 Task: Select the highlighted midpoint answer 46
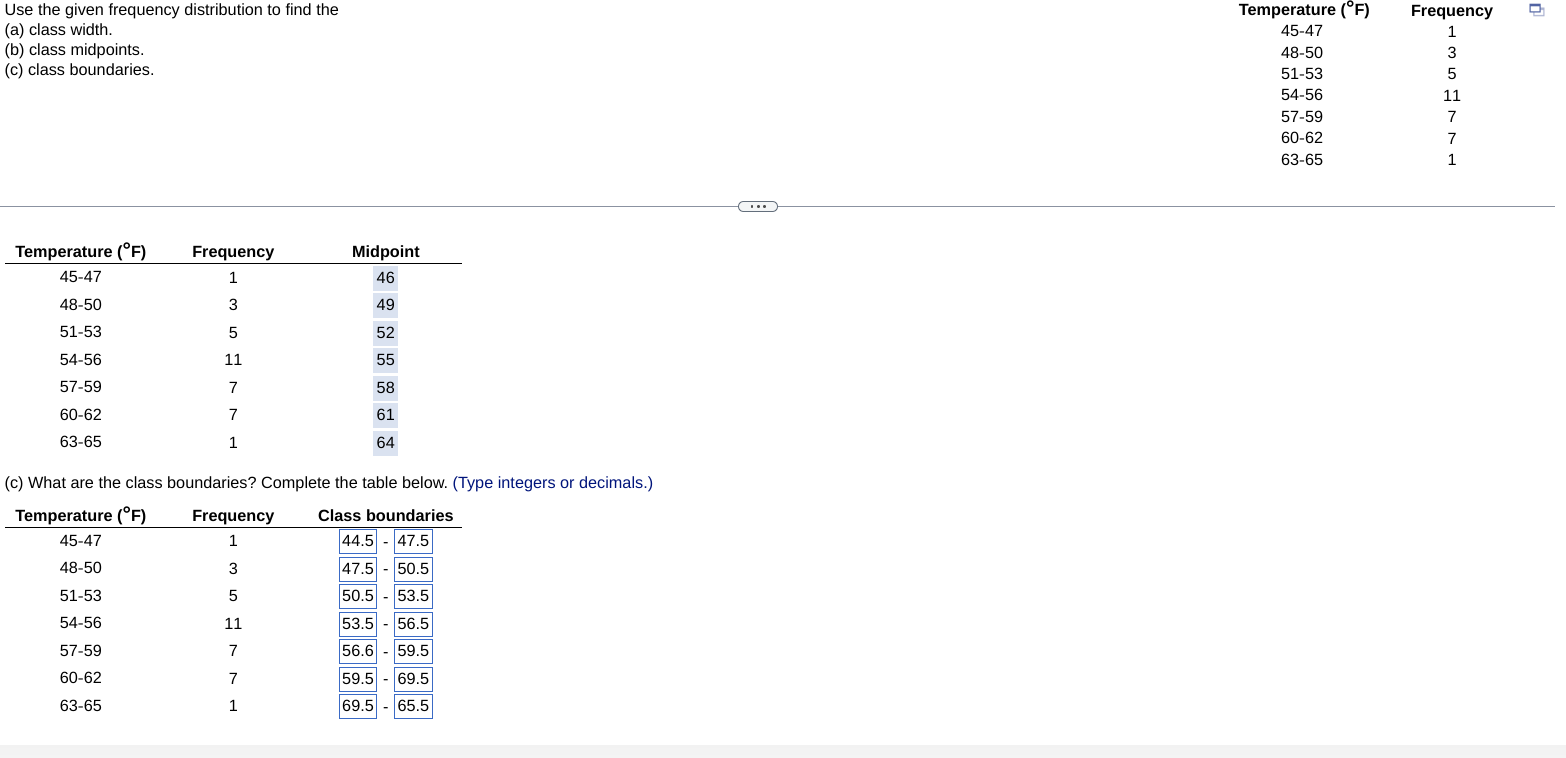click(385, 277)
